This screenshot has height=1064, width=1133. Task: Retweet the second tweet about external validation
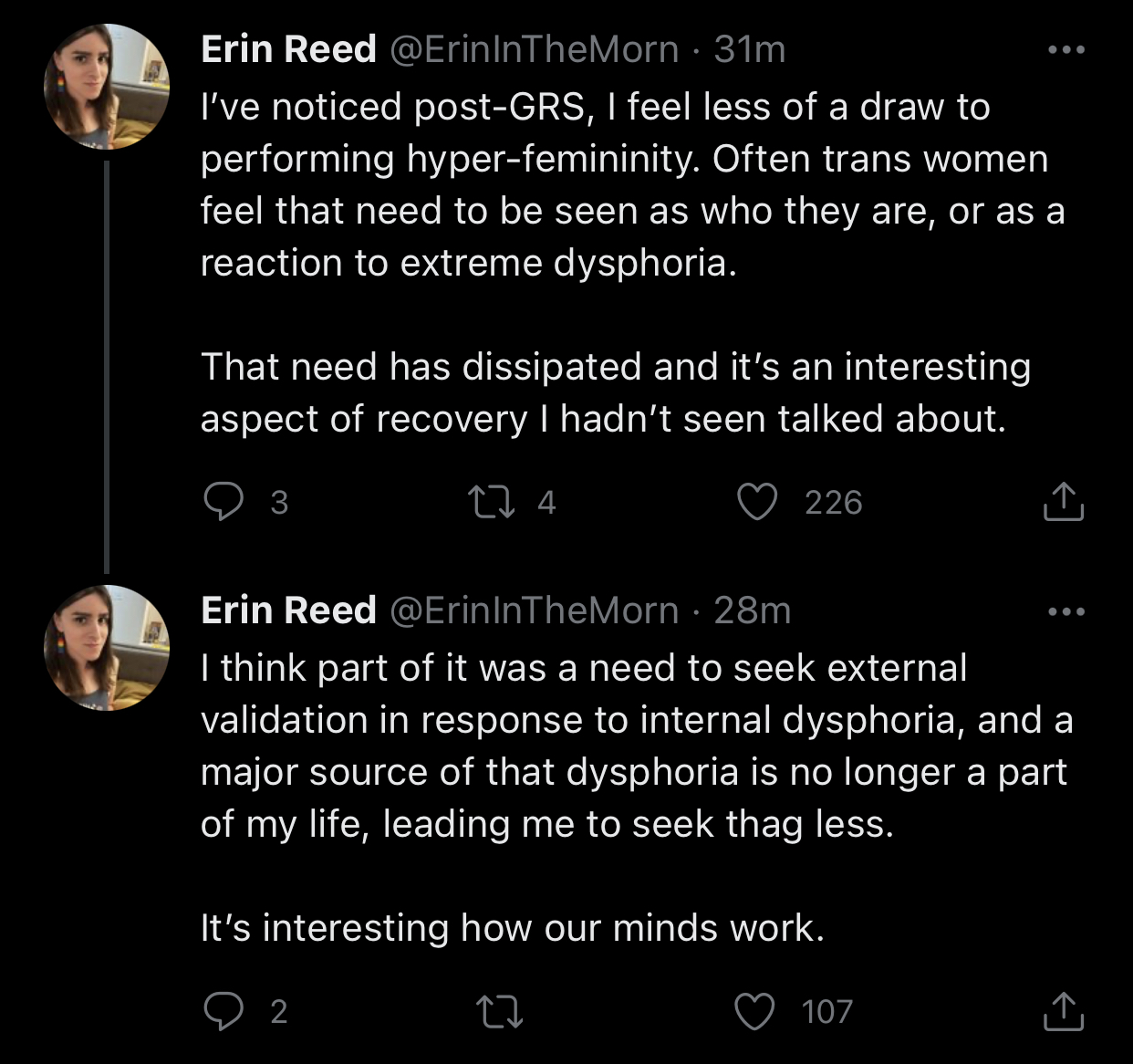coord(500,1011)
